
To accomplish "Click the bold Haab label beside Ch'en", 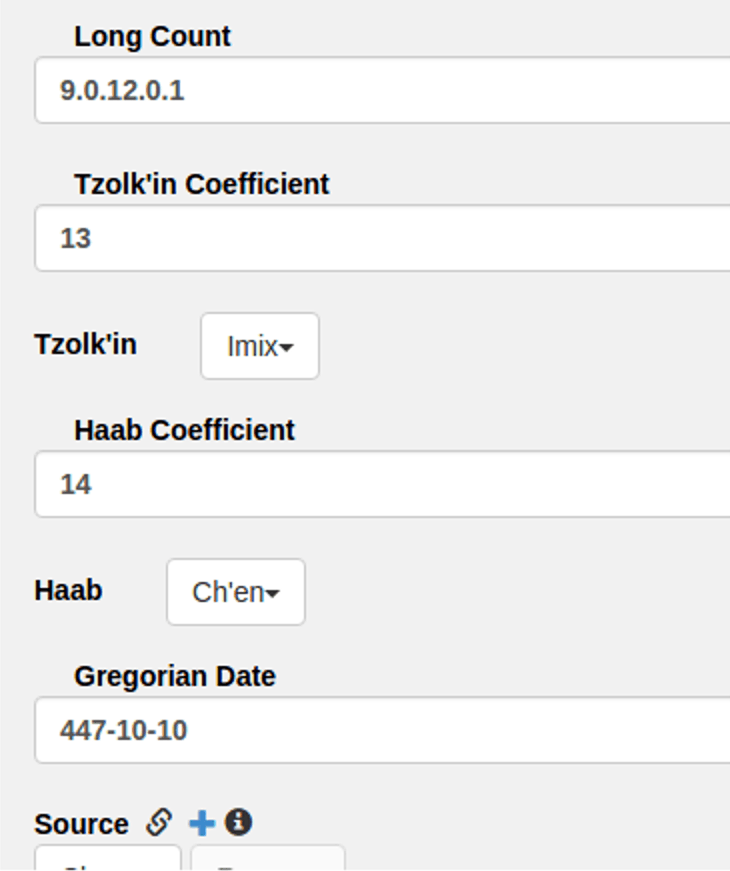I will [x=68, y=590].
